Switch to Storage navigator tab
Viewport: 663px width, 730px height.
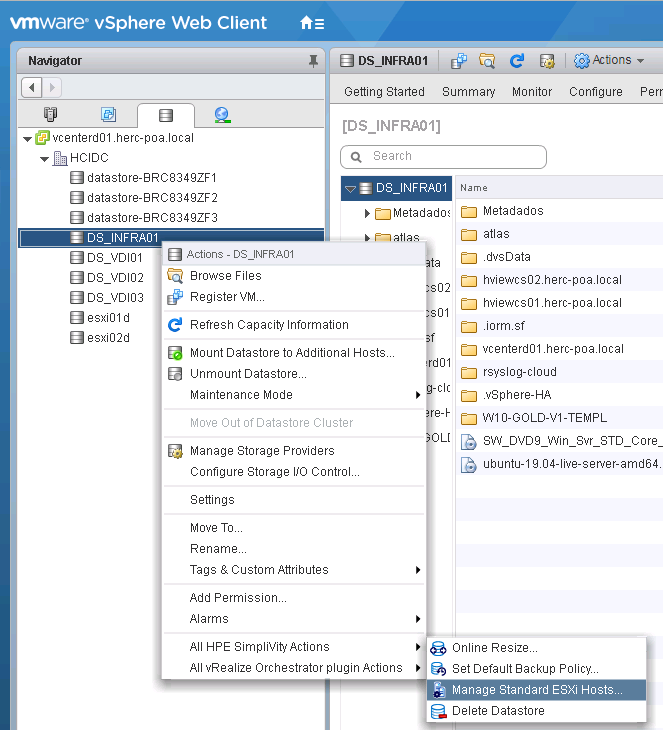[x=166, y=115]
